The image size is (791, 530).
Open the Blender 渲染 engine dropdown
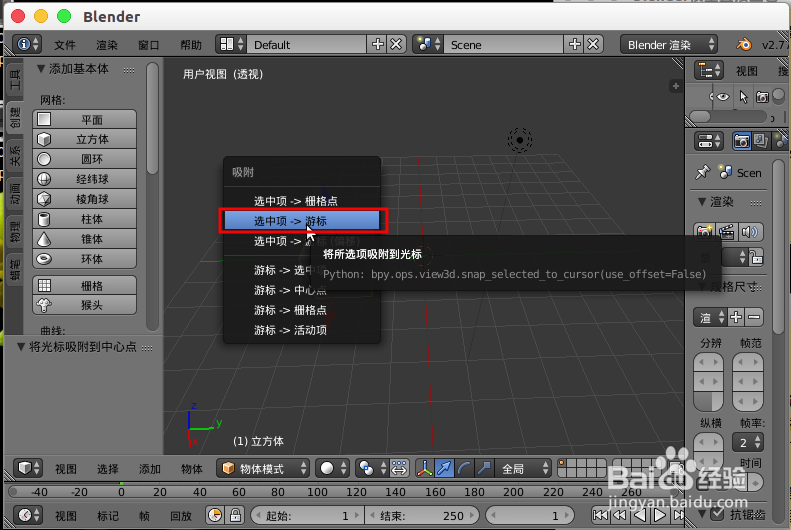point(669,45)
